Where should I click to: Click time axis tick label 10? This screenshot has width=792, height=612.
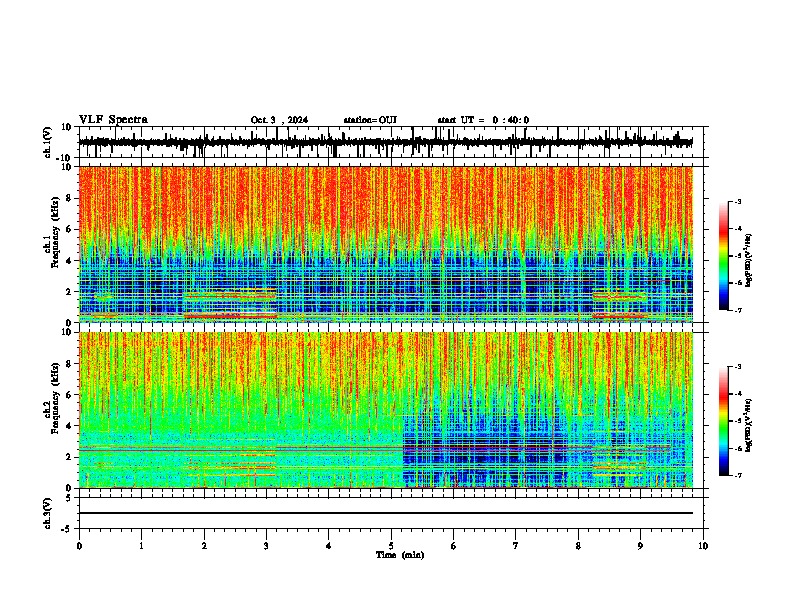click(703, 546)
